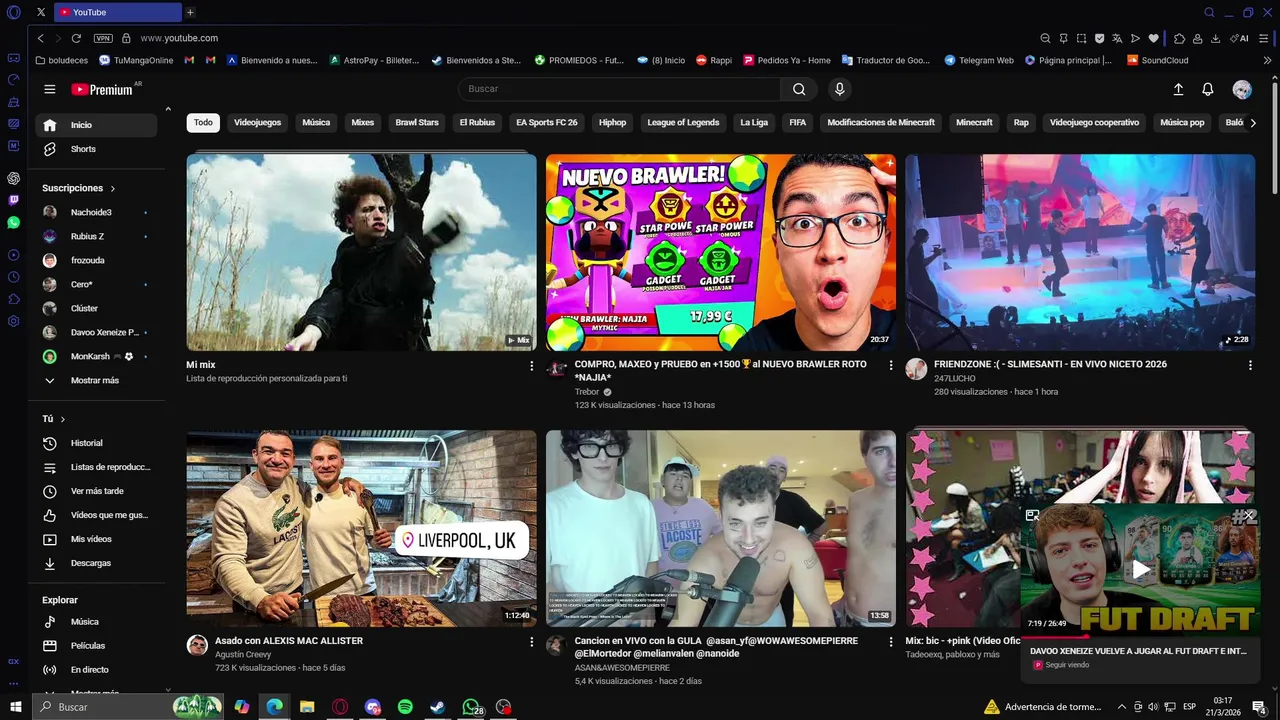Open SoundCloud bookmark
Image resolution: width=1280 pixels, height=720 pixels.
coord(1157,60)
